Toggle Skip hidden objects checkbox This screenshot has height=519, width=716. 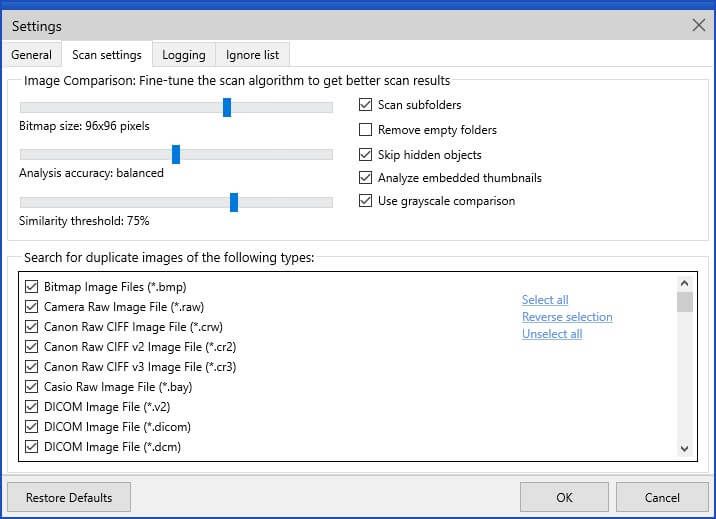point(365,155)
